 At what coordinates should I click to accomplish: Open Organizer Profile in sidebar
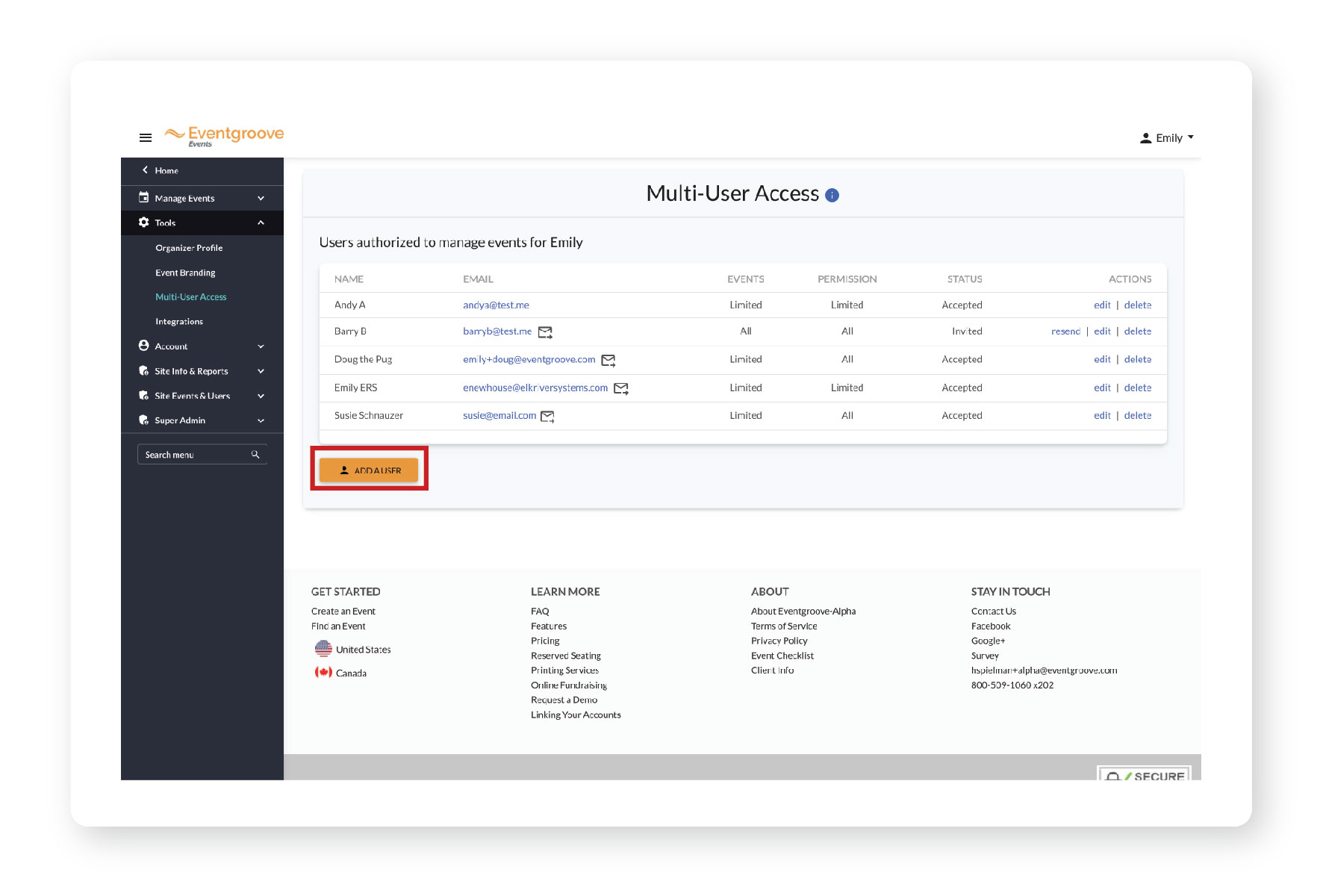189,248
